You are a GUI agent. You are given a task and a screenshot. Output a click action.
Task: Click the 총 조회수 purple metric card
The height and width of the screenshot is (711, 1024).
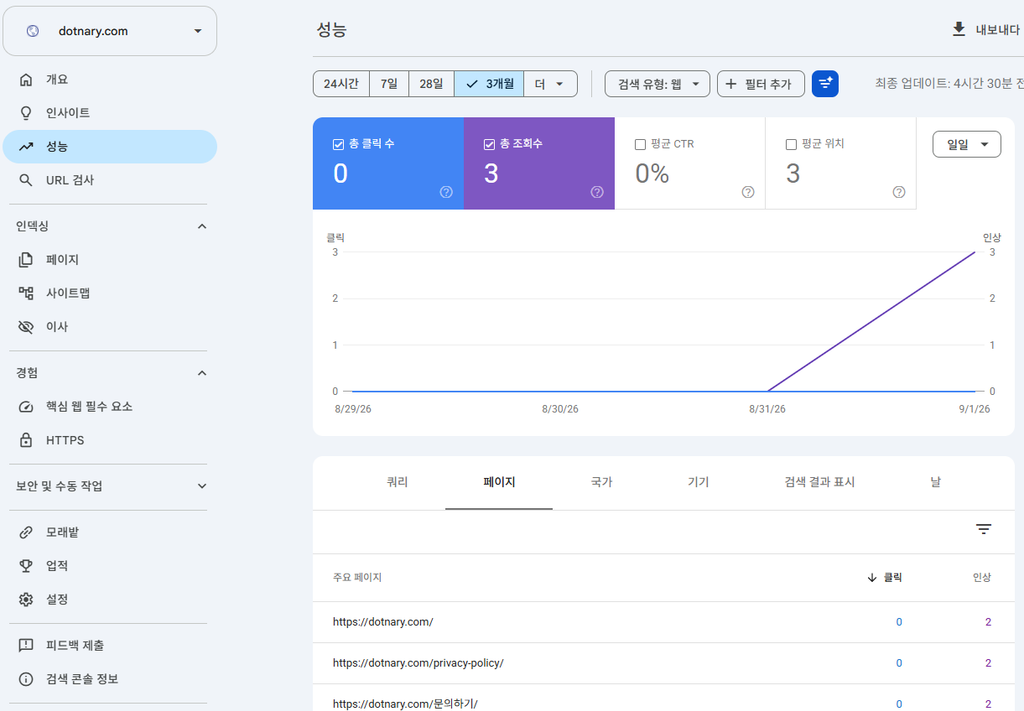pyautogui.click(x=539, y=163)
